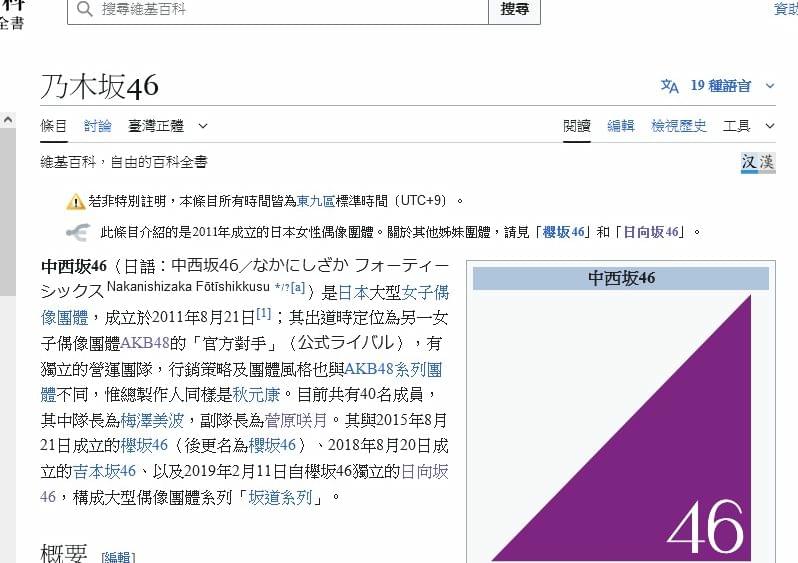Screen dimensions: 798x563
Task: Click the translation languages icon
Action: (x=669, y=86)
